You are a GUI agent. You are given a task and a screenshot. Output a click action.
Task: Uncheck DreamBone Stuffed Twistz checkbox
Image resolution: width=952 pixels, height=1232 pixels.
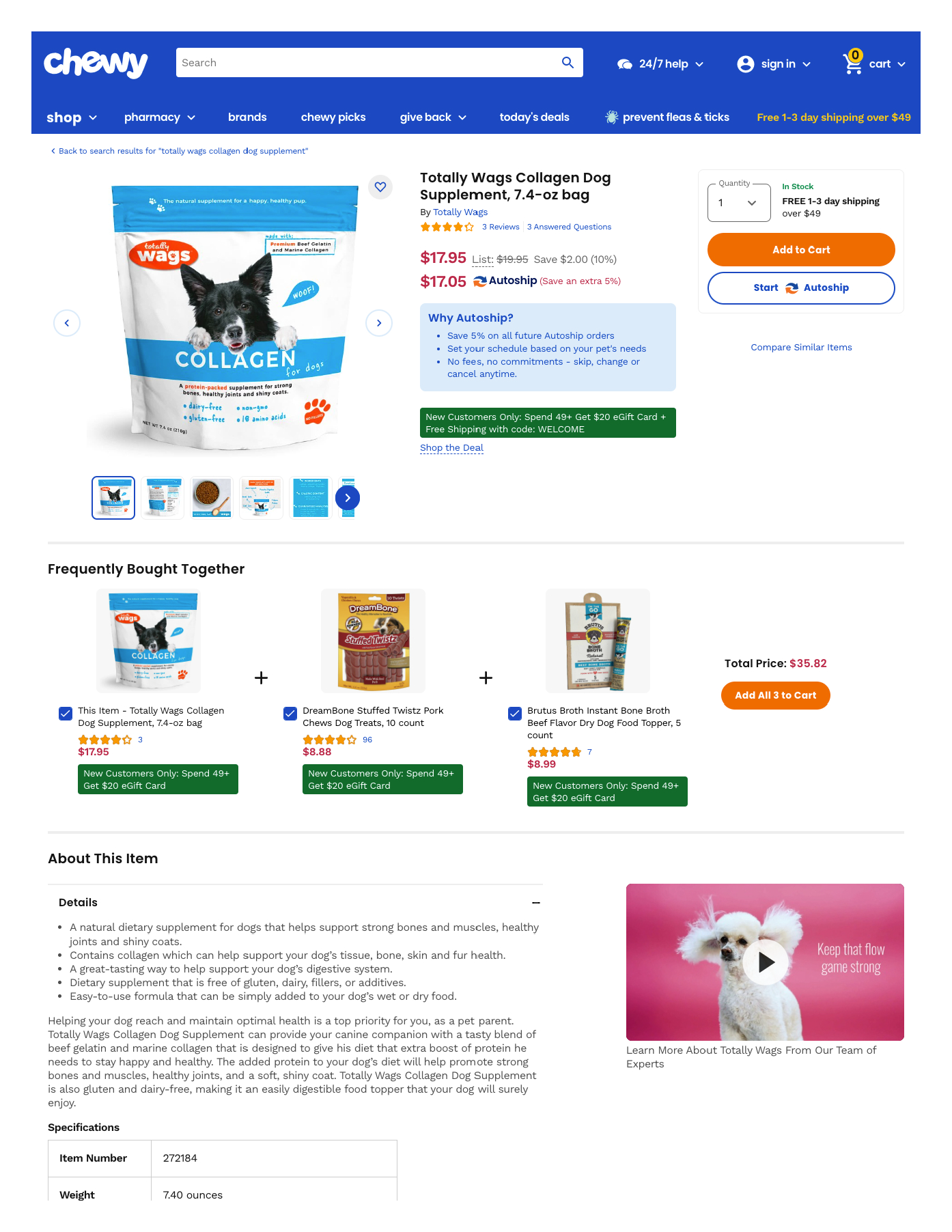coord(290,714)
